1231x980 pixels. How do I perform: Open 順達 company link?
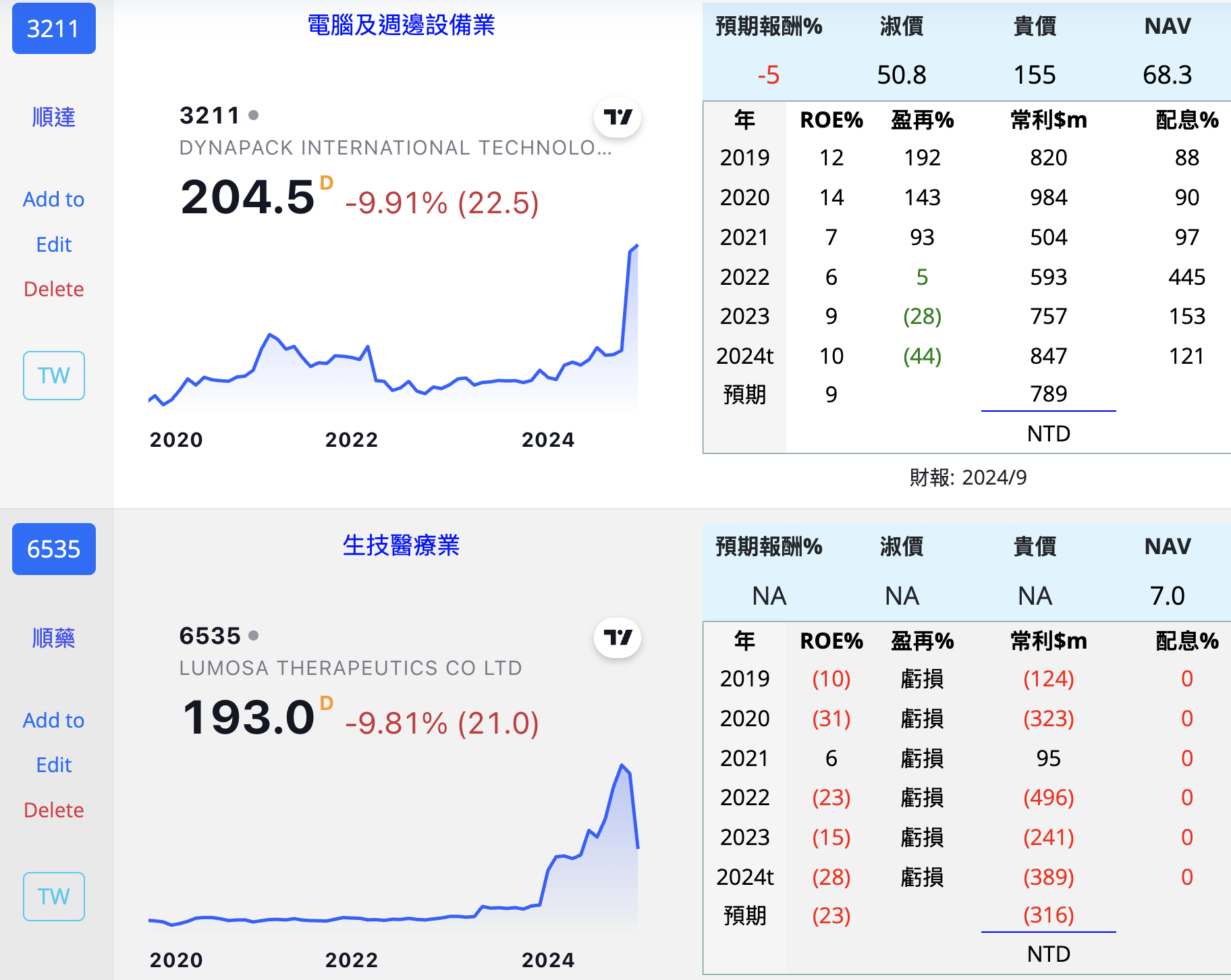click(x=54, y=117)
